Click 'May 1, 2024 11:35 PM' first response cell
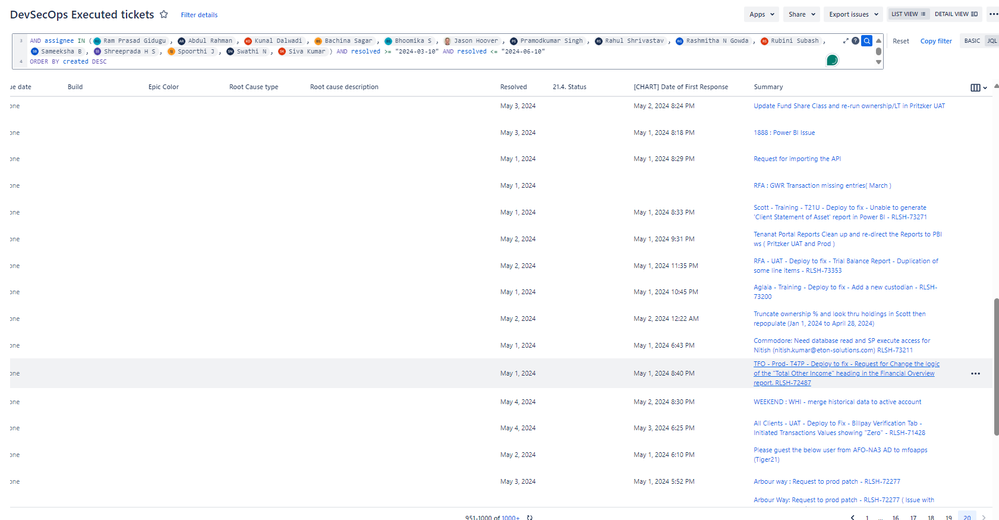The width and height of the screenshot is (999, 520). tap(666, 266)
